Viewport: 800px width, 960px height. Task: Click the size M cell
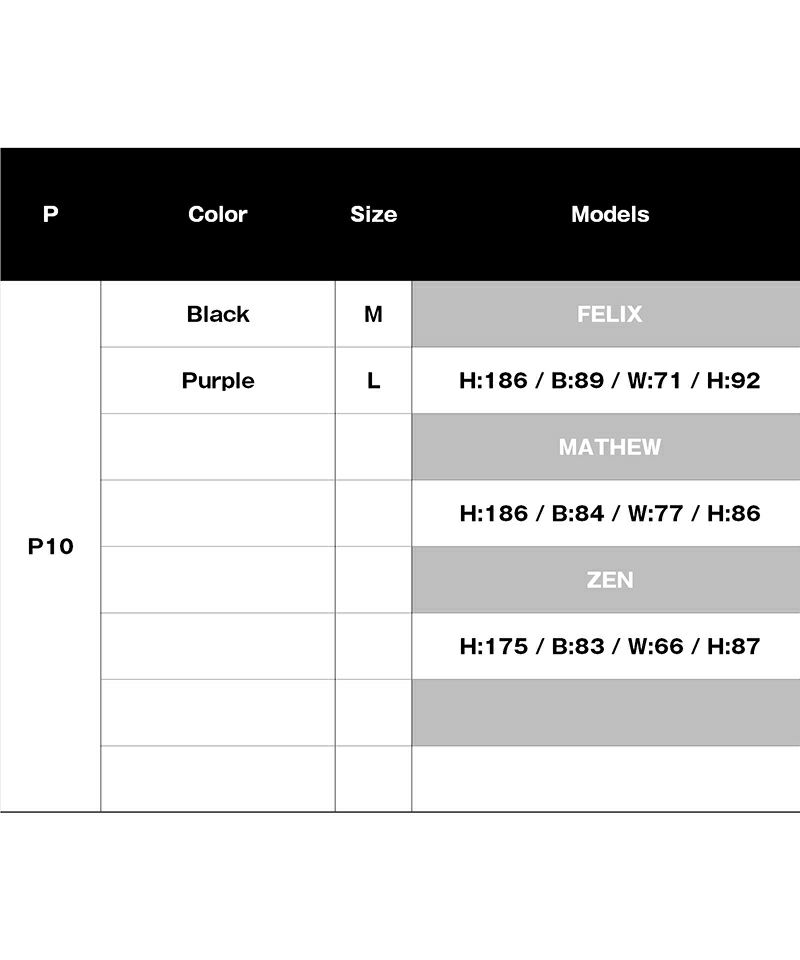point(373,314)
